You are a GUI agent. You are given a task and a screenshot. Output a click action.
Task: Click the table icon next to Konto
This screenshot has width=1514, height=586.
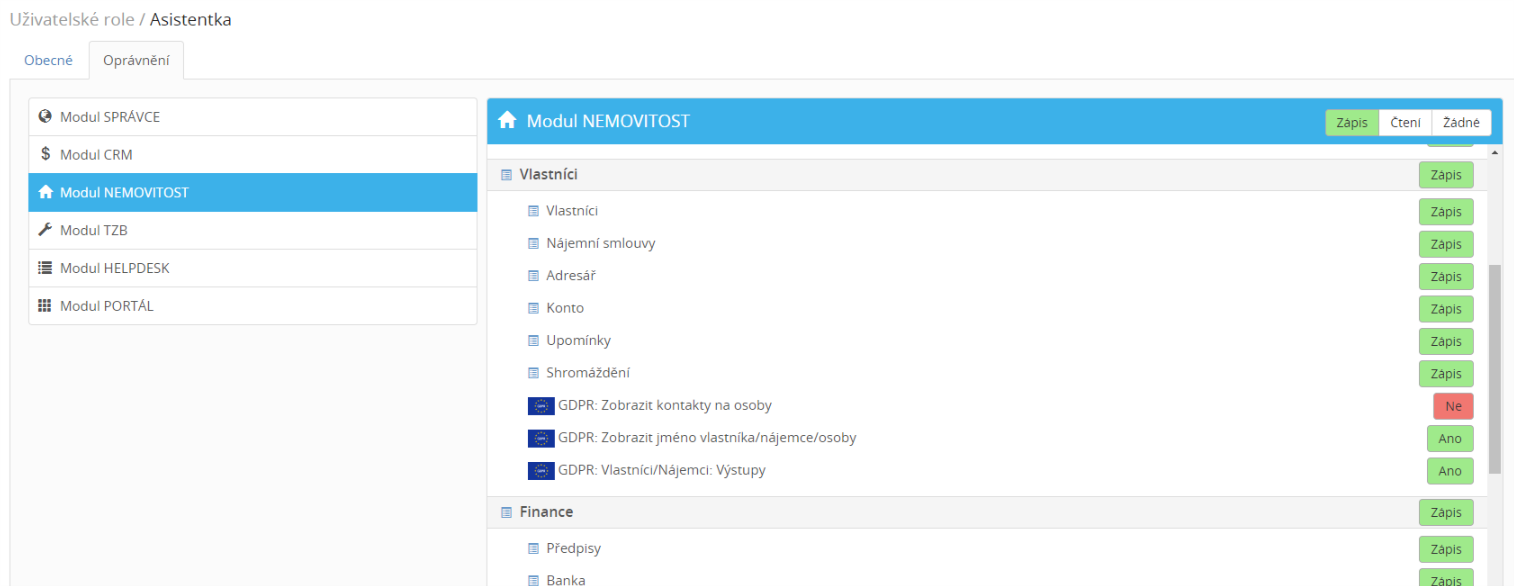pyautogui.click(x=533, y=308)
